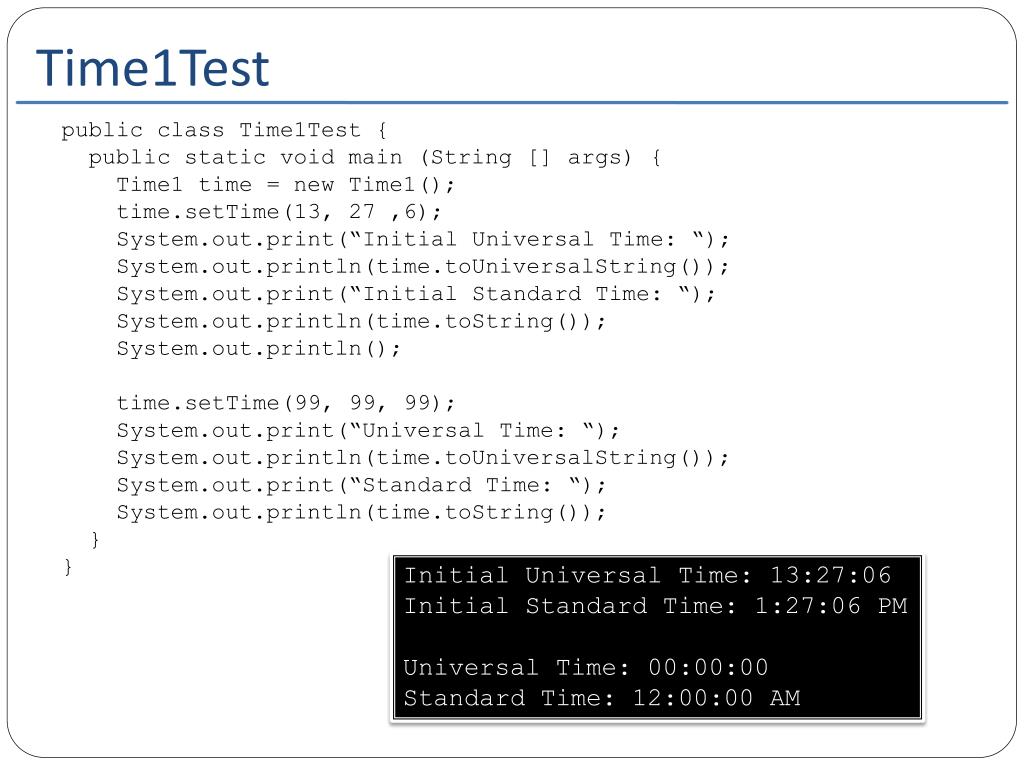Viewport: 1024px width, 768px height.
Task: Click the first time.toString() println line
Action: [361, 321]
